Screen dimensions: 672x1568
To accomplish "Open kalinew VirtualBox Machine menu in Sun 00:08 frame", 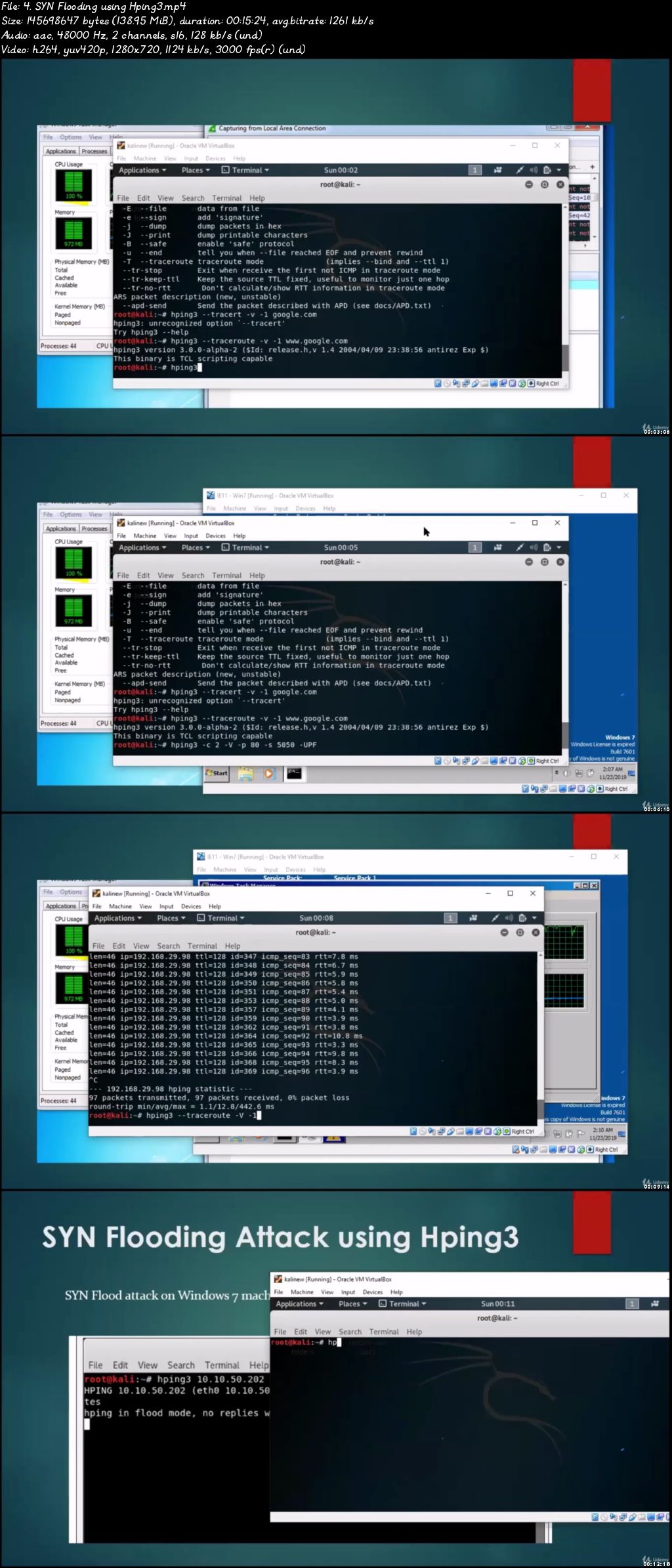I will [x=120, y=906].
